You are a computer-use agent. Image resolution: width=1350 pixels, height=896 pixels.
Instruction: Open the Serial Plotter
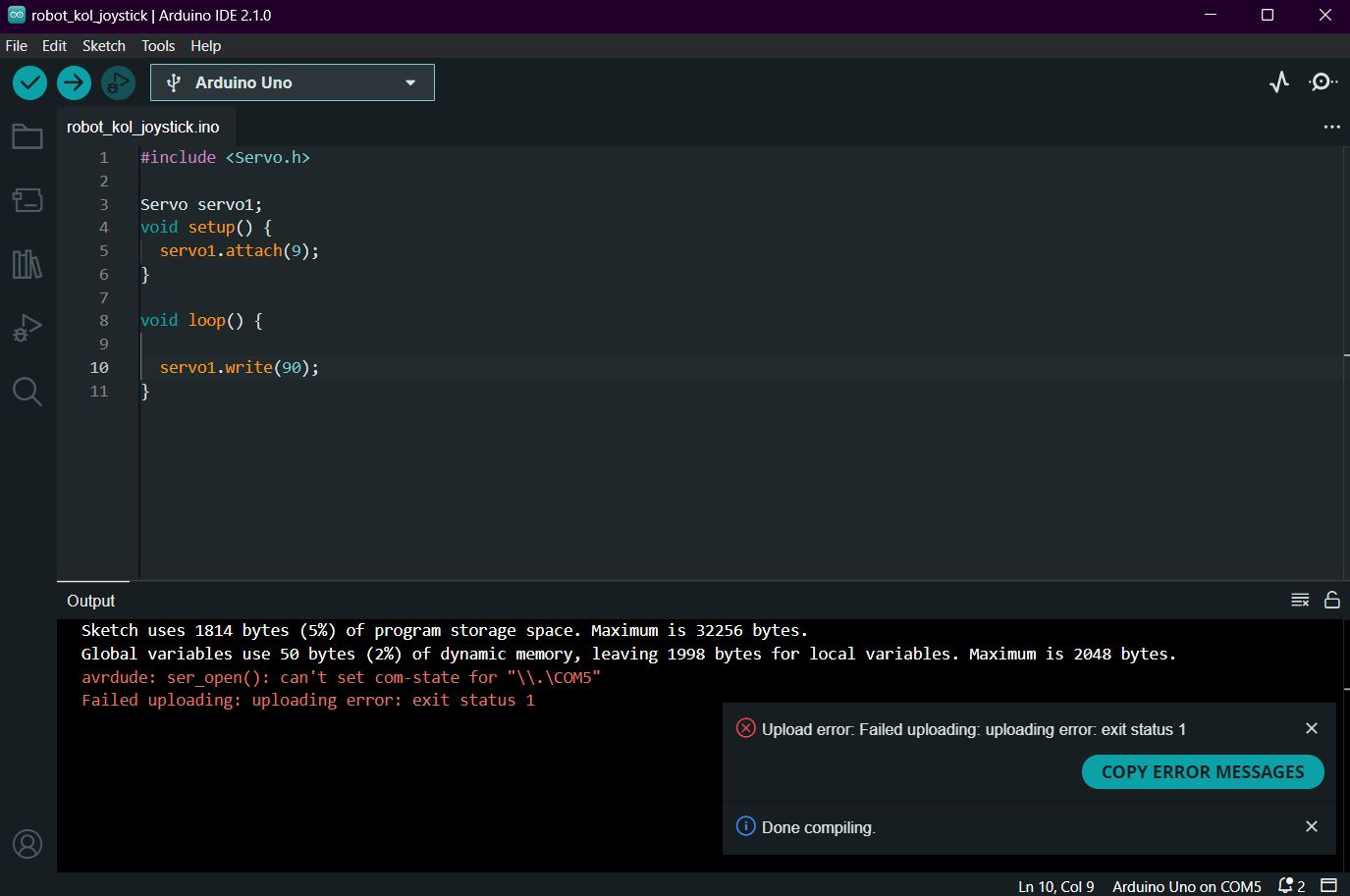[1279, 82]
